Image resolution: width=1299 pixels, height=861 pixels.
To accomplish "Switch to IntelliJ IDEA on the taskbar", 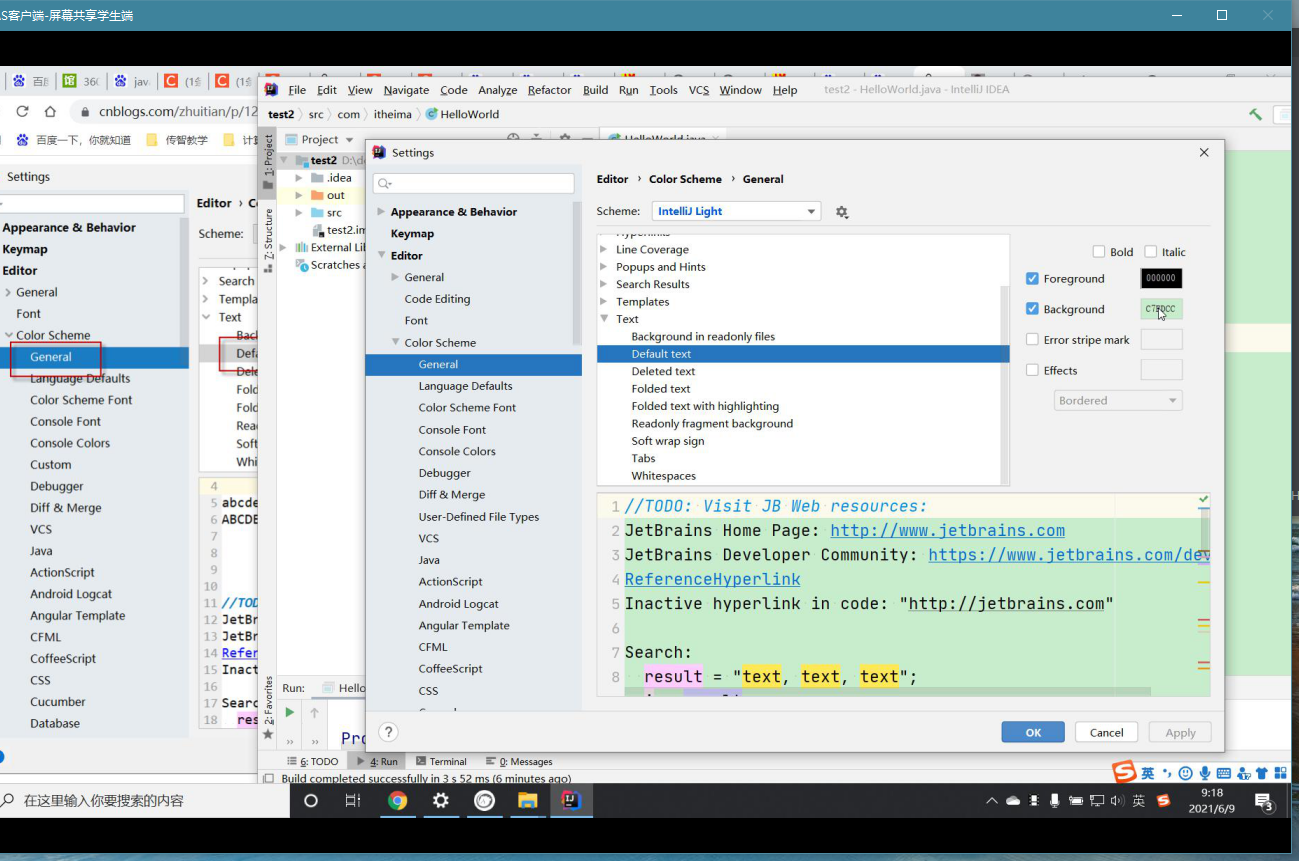I will pyautogui.click(x=570, y=800).
